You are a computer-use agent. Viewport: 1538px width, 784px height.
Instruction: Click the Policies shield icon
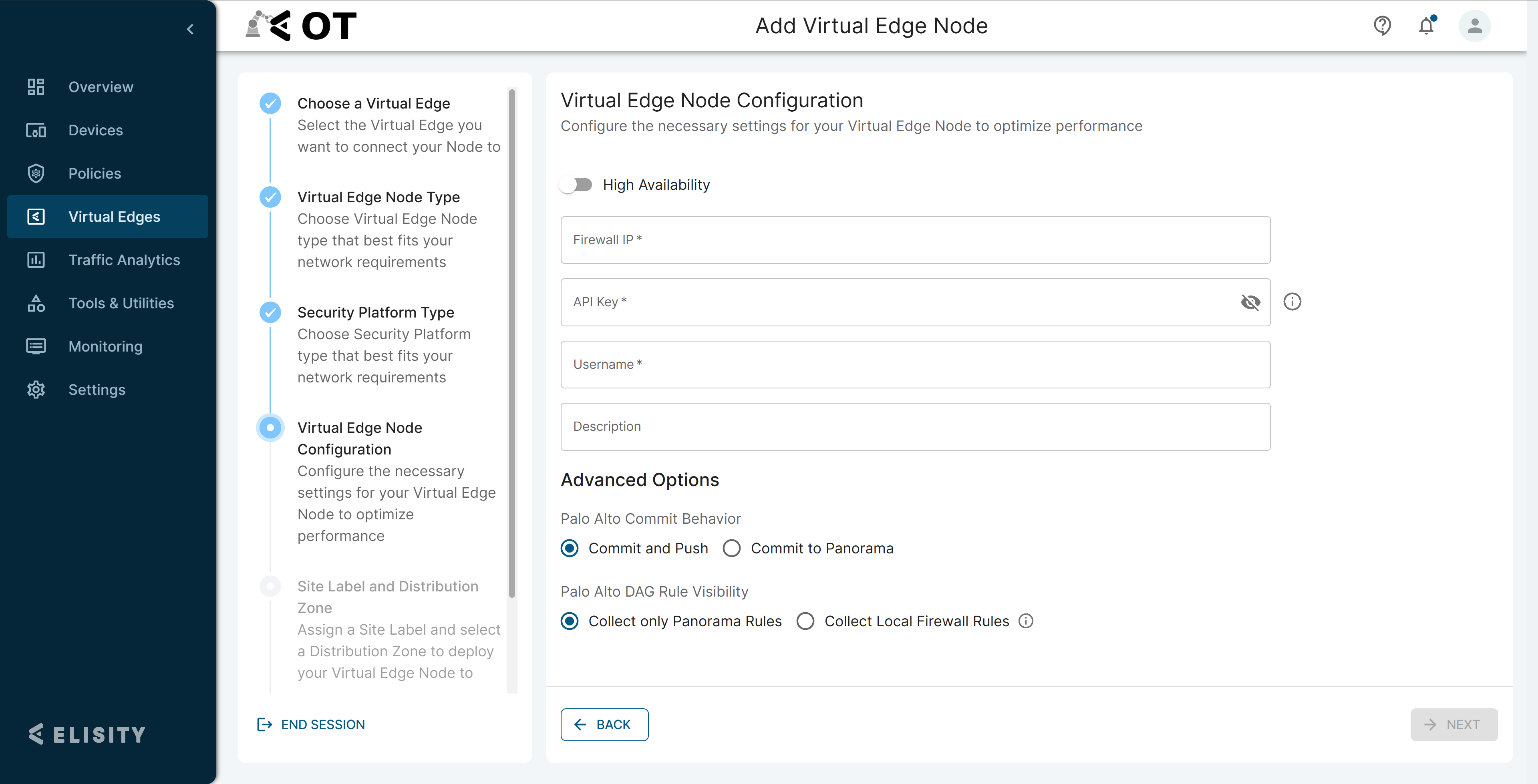click(36, 173)
